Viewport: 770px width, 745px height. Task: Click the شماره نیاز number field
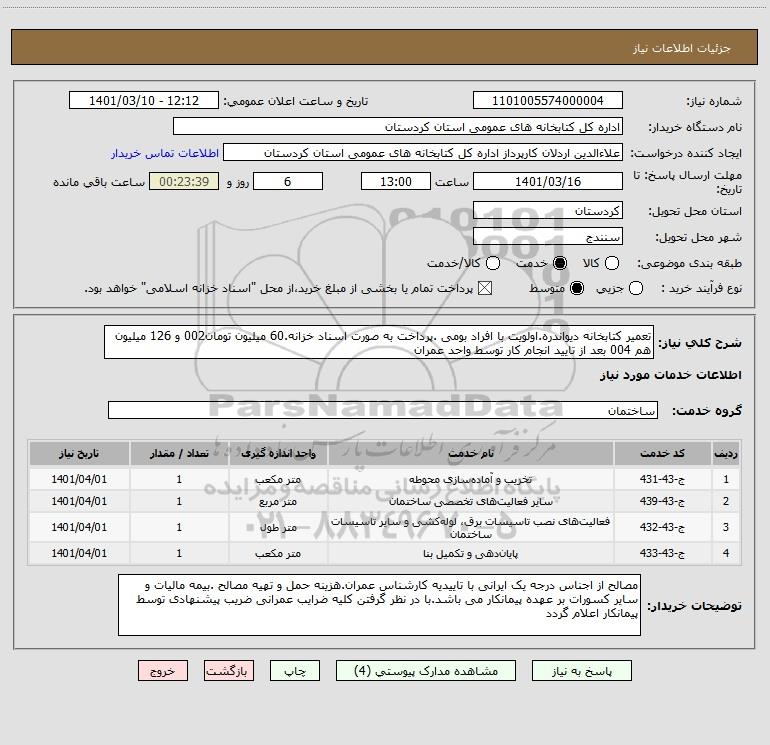click(x=548, y=101)
